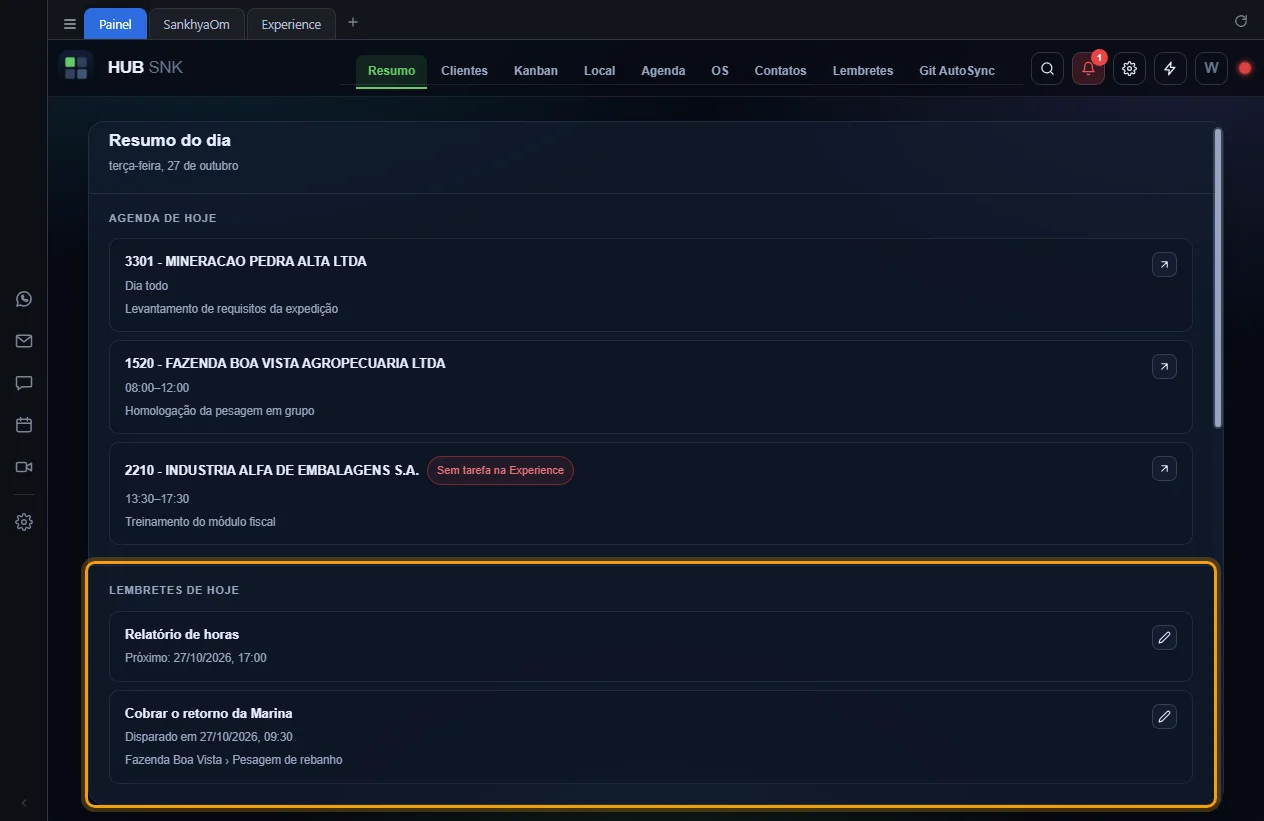Collapse the left sidebar chevron
This screenshot has width=1264, height=821.
click(24, 802)
